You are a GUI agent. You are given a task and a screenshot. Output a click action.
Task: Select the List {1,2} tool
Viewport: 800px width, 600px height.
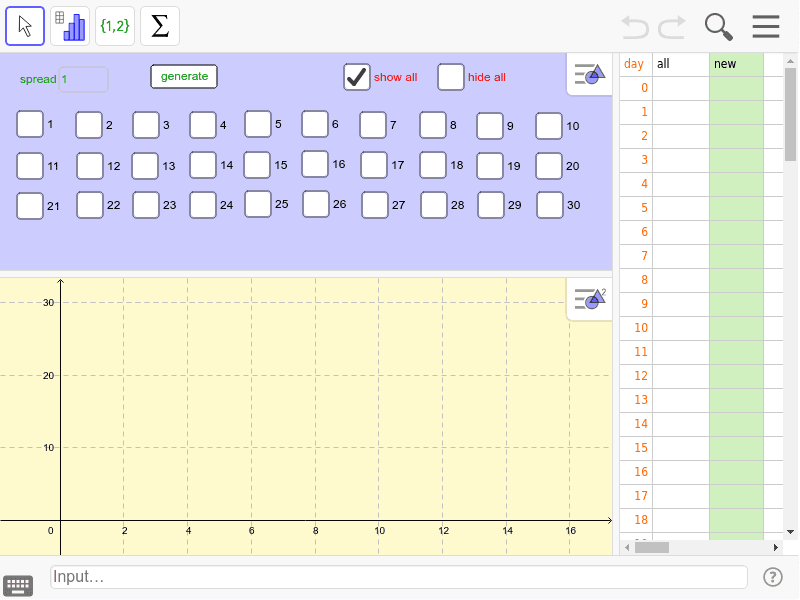[x=115, y=26]
